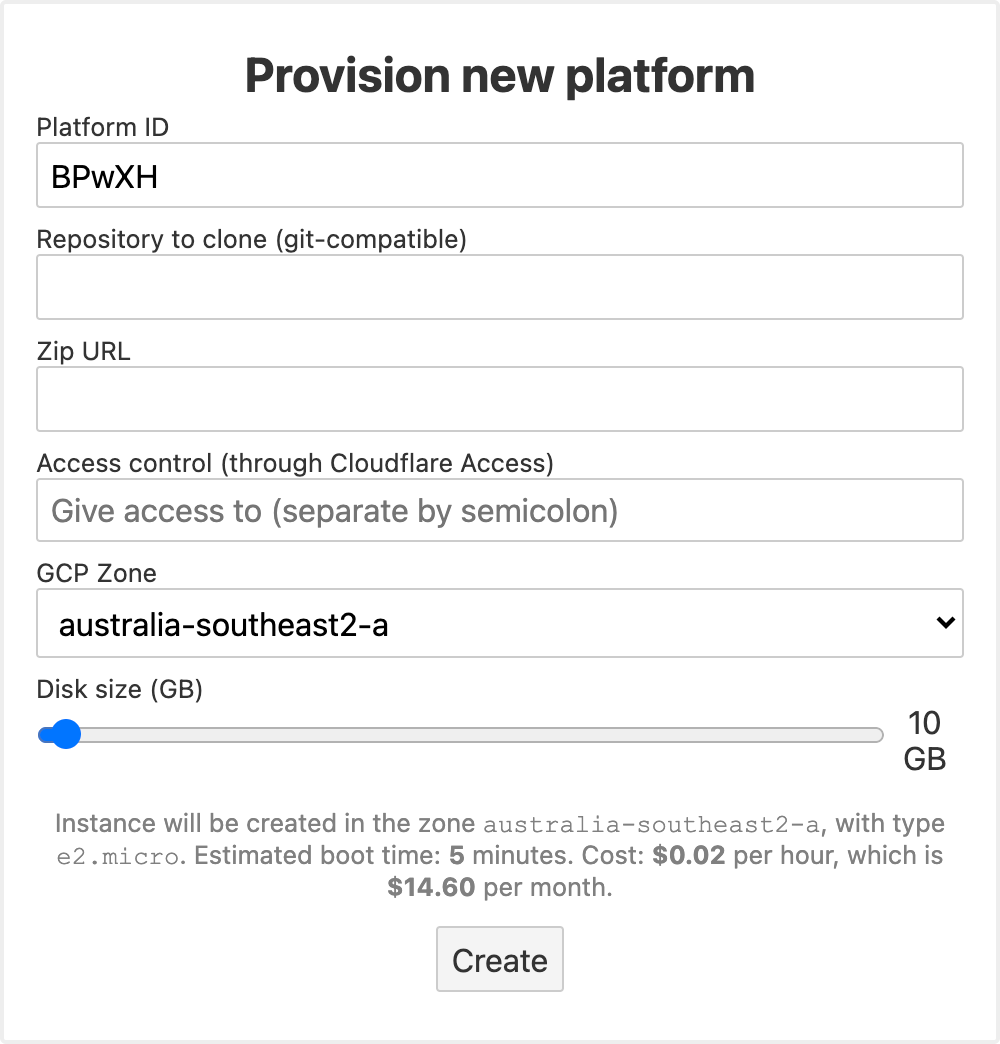Click the Platform ID input field
Screen dimensions: 1000x1044
pyautogui.click(x=500, y=174)
